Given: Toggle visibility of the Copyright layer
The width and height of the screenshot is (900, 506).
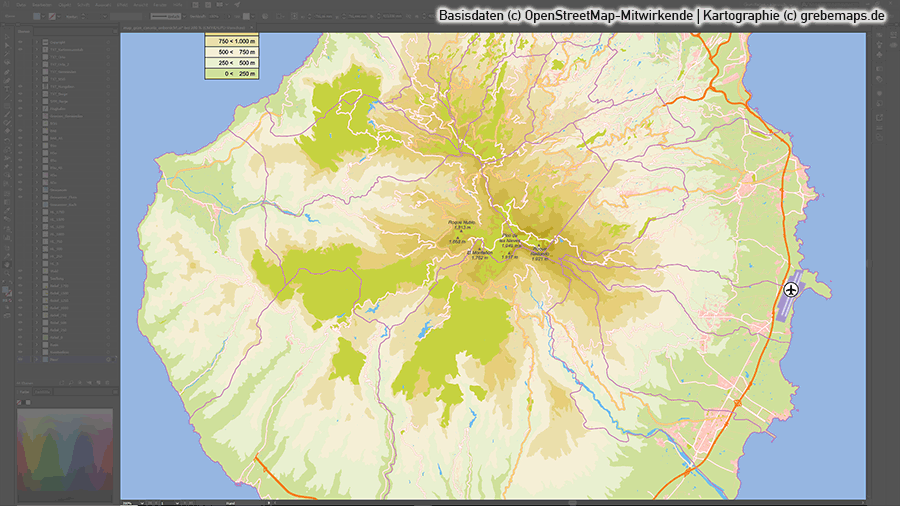Looking at the screenshot, I should click(x=20, y=41).
